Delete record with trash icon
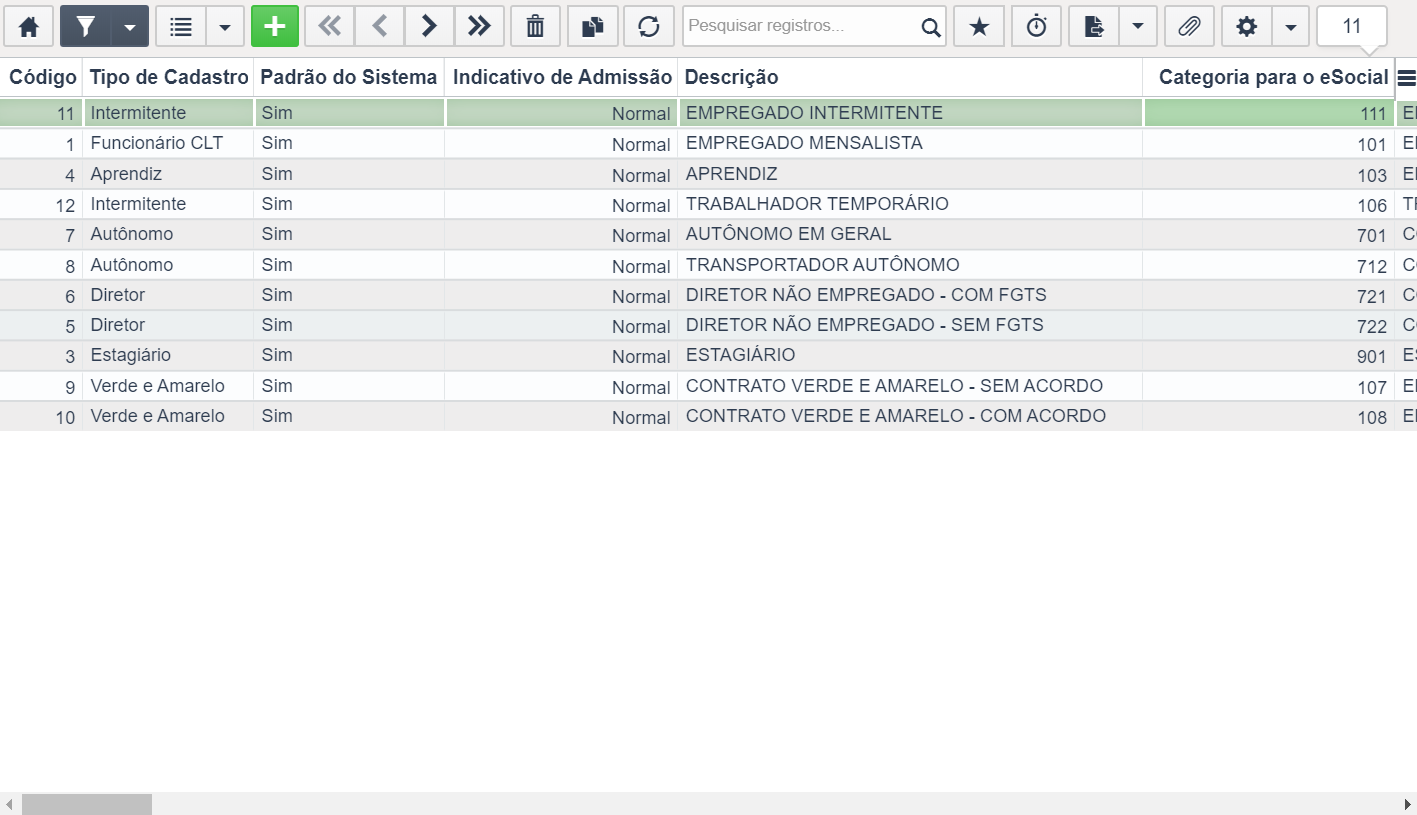The height and width of the screenshot is (815, 1417). tap(535, 26)
